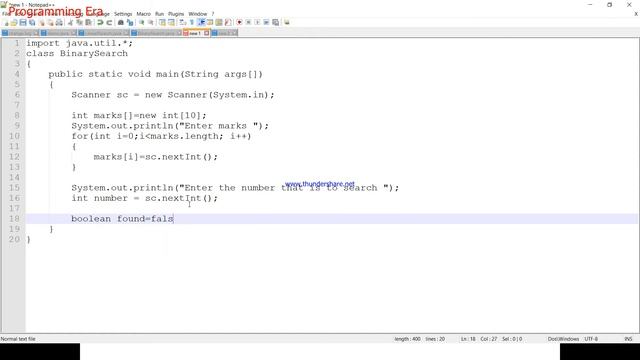
Task: Open user defined language icon
Action: [x=210, y=22]
